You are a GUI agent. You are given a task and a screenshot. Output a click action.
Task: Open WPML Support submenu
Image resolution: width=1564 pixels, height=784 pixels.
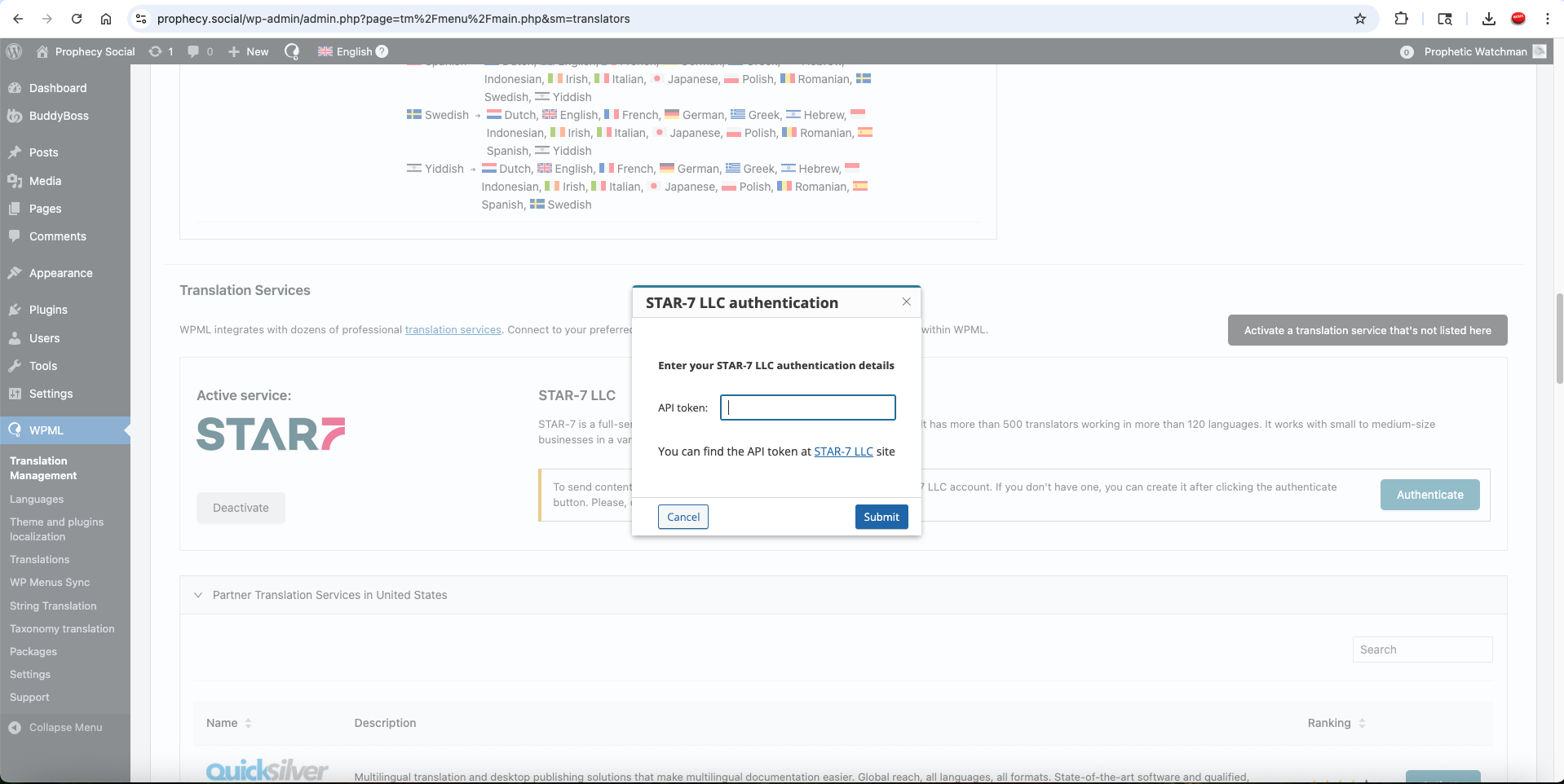point(29,697)
